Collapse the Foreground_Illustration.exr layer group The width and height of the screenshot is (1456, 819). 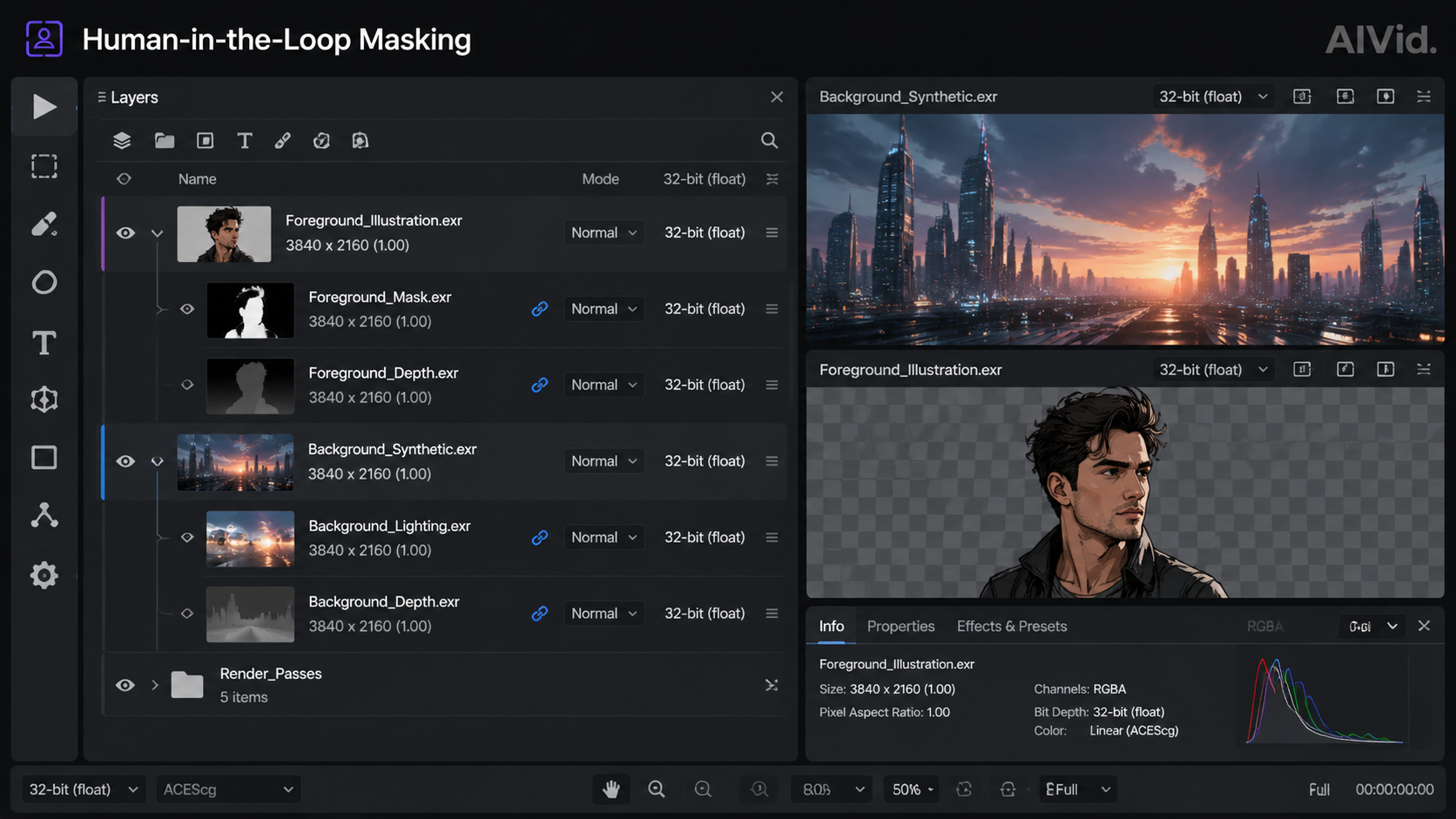(x=157, y=233)
